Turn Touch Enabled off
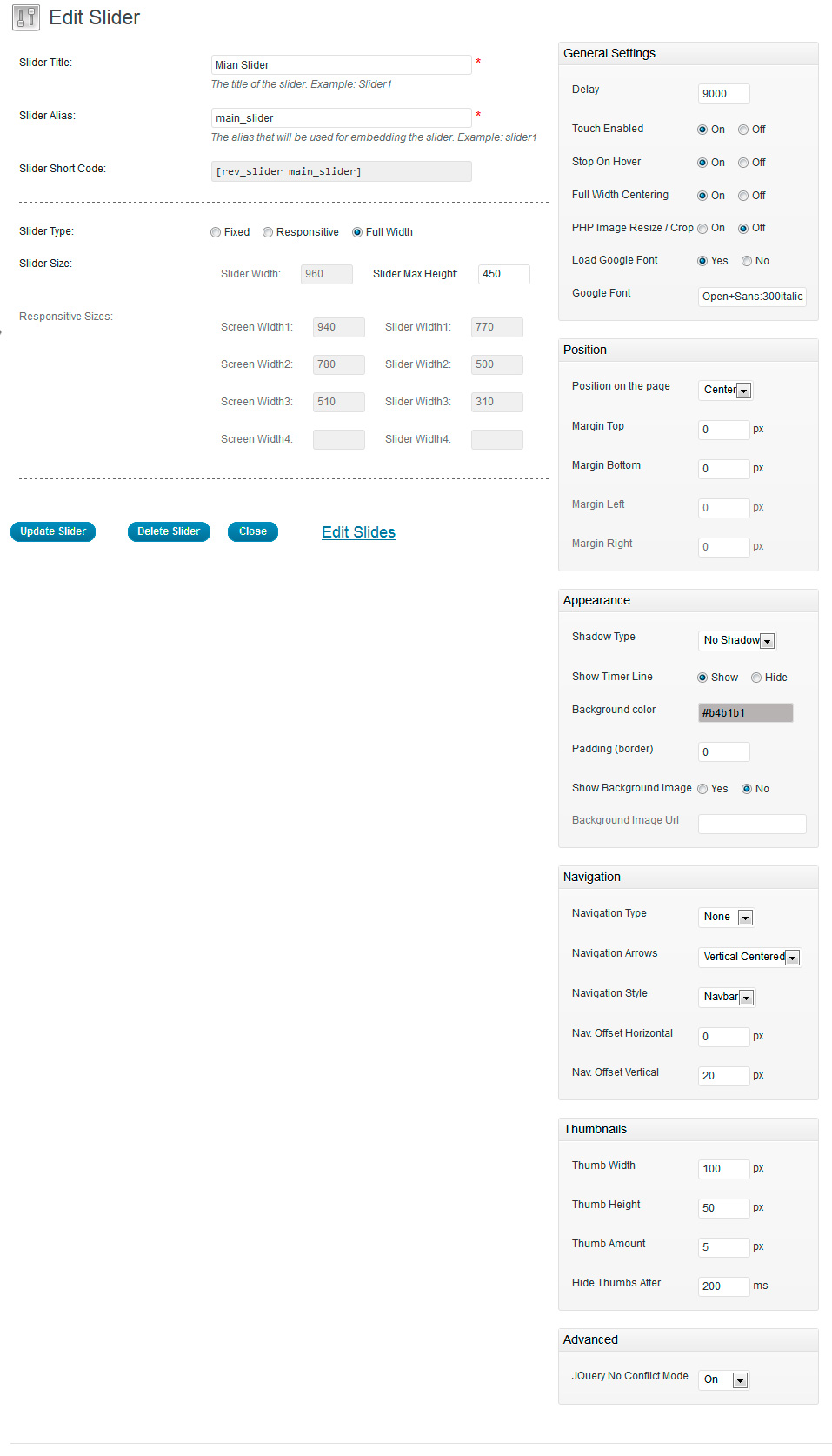 click(x=743, y=130)
